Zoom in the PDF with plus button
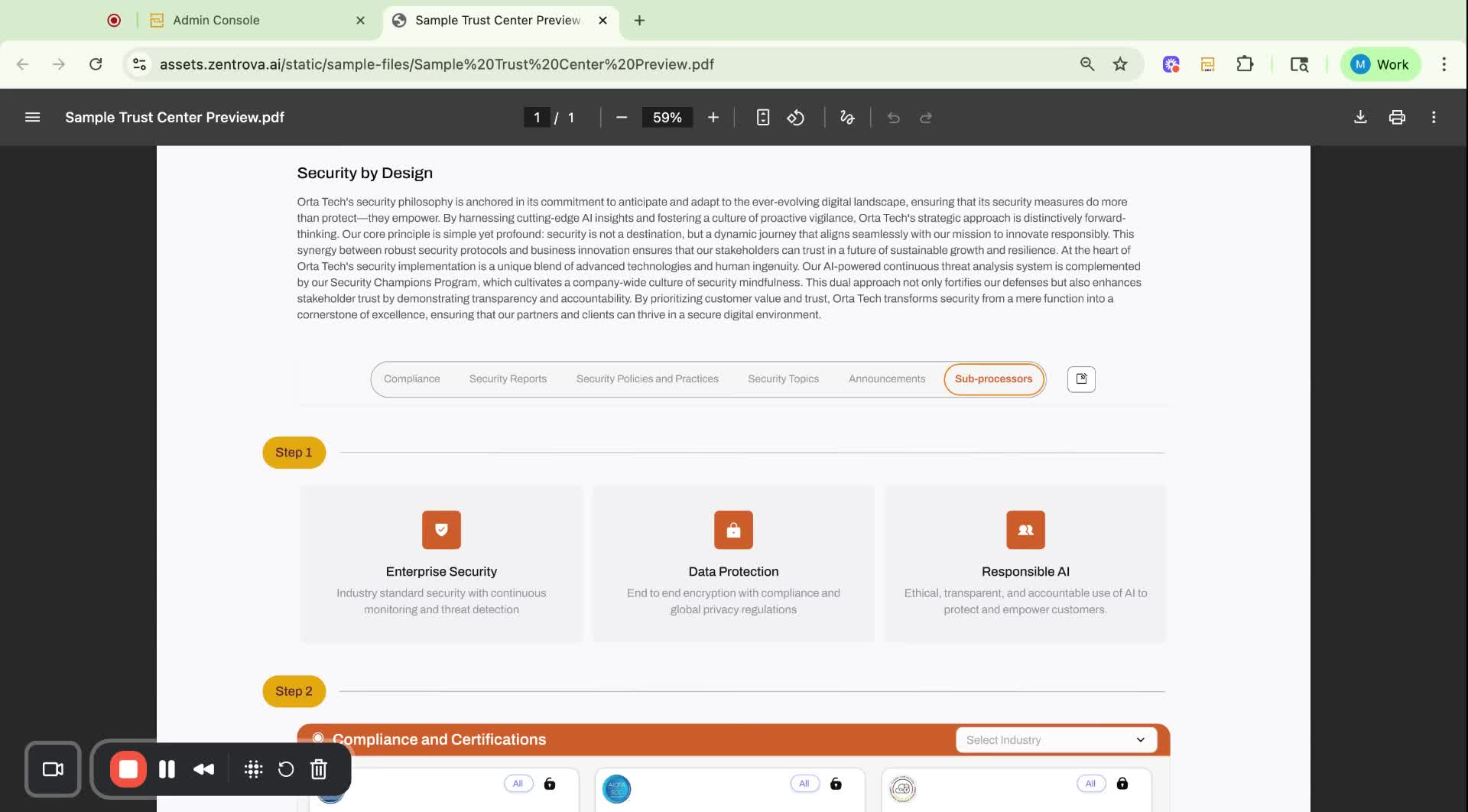The height and width of the screenshot is (812, 1468). tap(713, 117)
